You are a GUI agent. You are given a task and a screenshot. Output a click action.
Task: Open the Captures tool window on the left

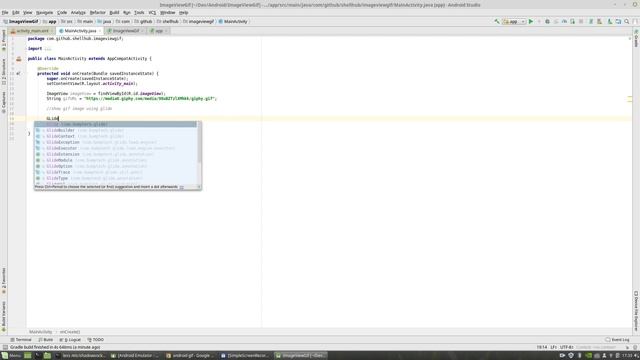(4, 102)
